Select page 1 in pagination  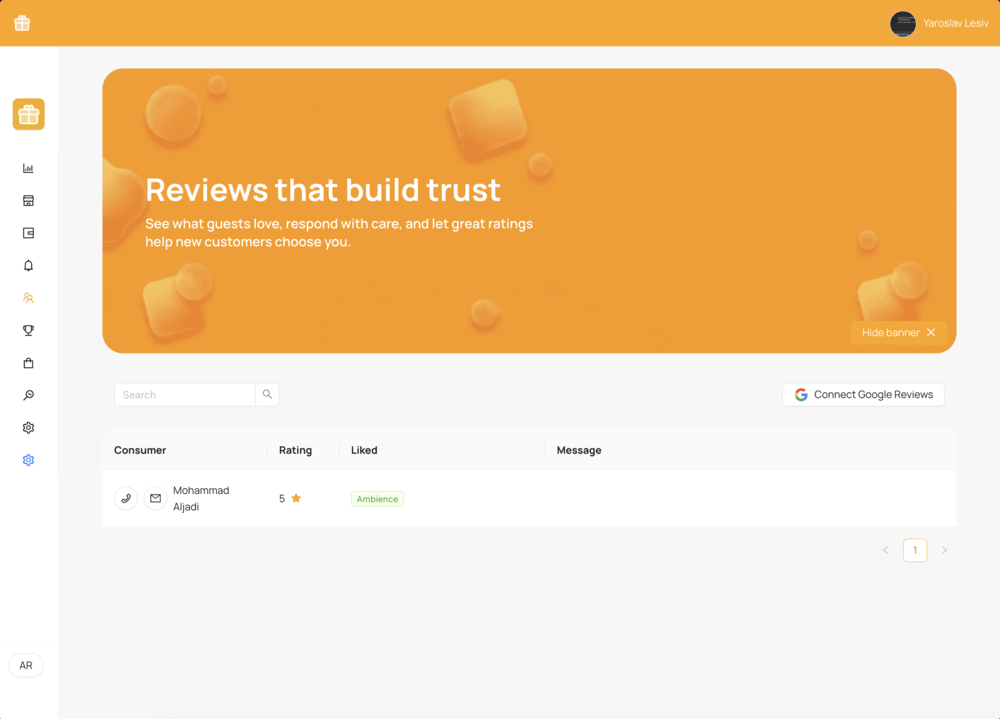[915, 550]
